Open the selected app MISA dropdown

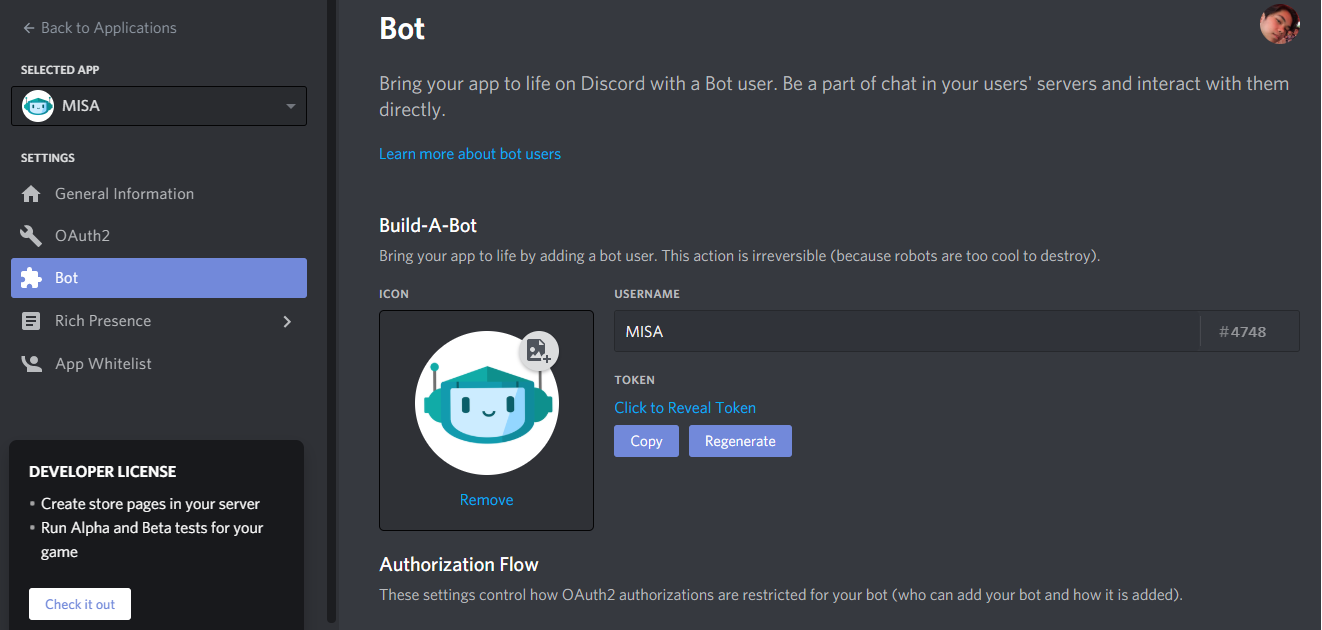[x=159, y=106]
